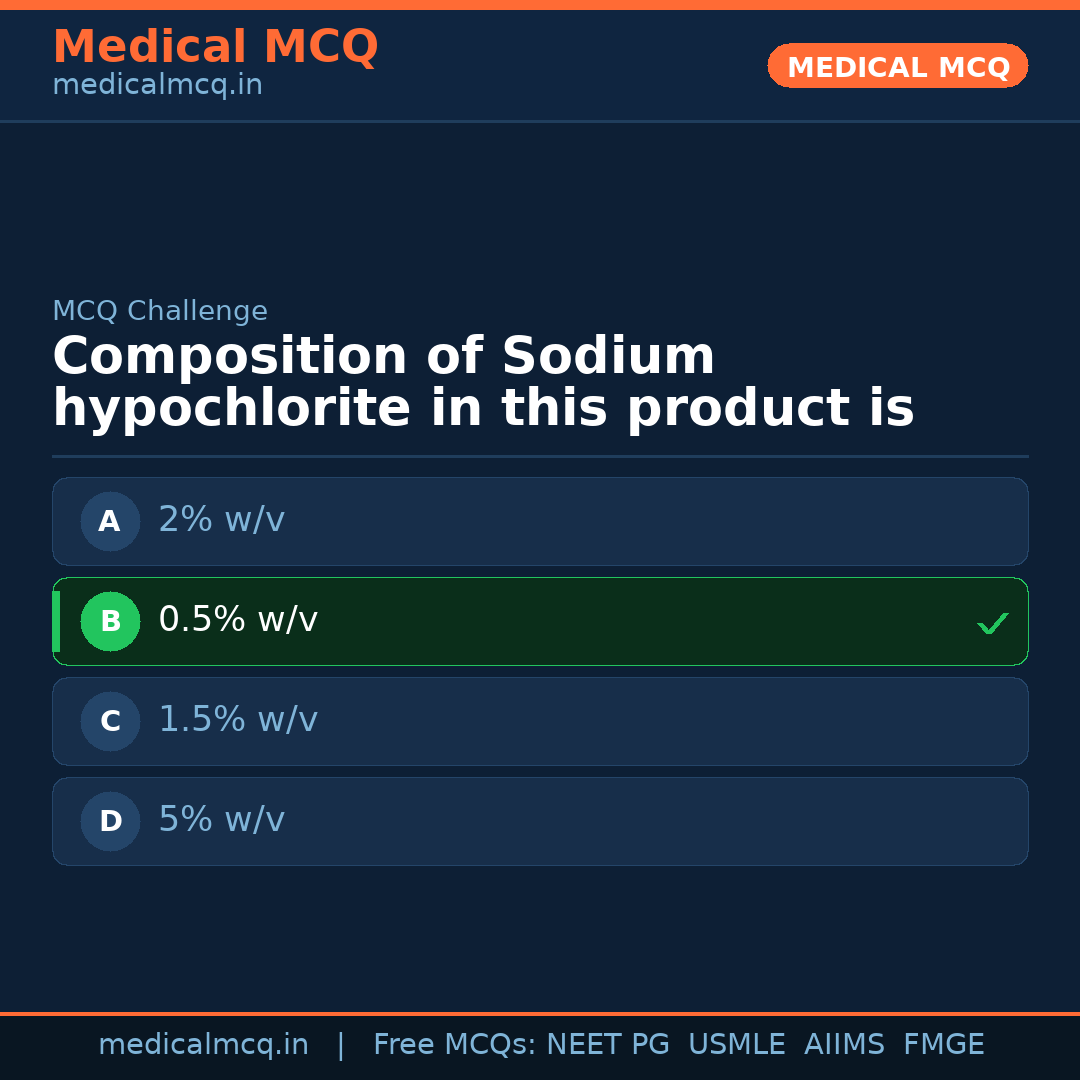Viewport: 1080px width, 1080px height.
Task: Open medicalmcq.in link in header
Action: coord(157,85)
